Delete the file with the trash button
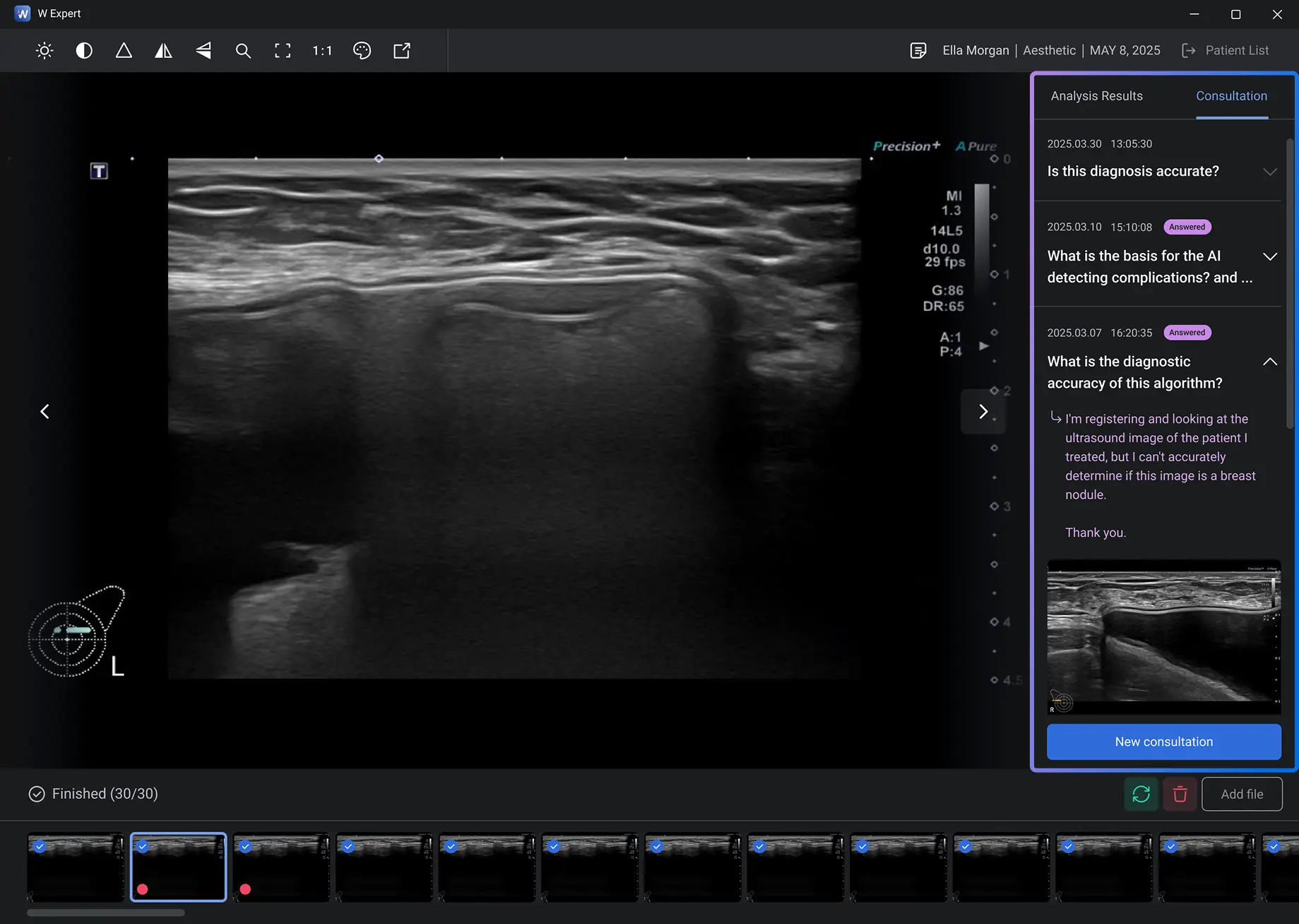The width and height of the screenshot is (1299, 924). 1180,794
